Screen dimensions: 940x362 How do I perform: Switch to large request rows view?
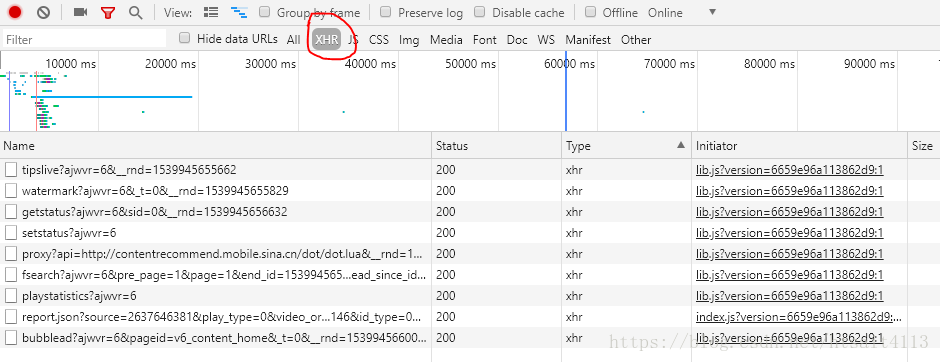(211, 12)
